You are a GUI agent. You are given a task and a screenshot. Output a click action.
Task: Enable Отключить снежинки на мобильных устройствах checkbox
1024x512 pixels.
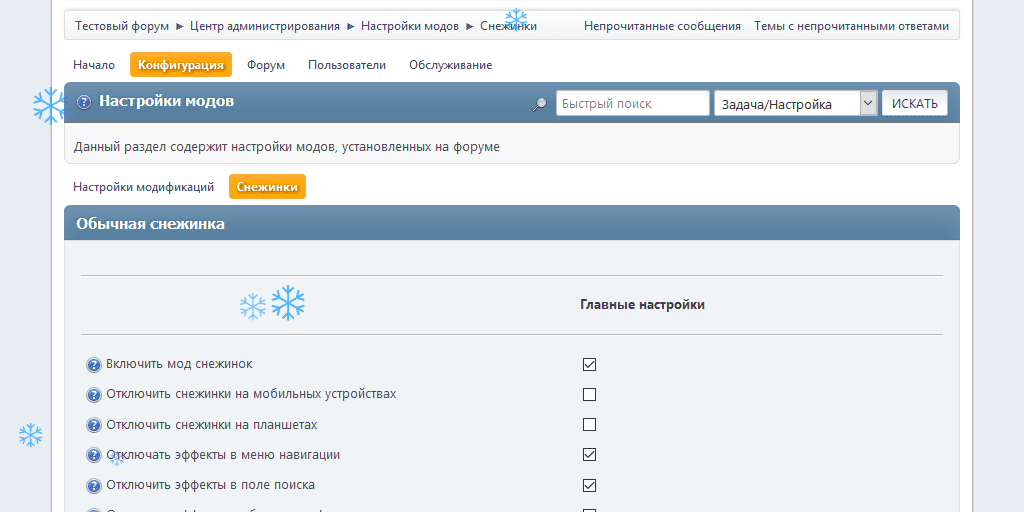point(589,395)
